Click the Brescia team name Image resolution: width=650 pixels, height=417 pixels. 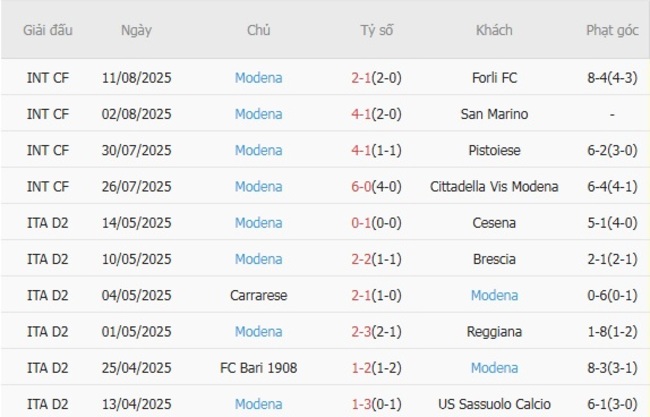[494, 259]
